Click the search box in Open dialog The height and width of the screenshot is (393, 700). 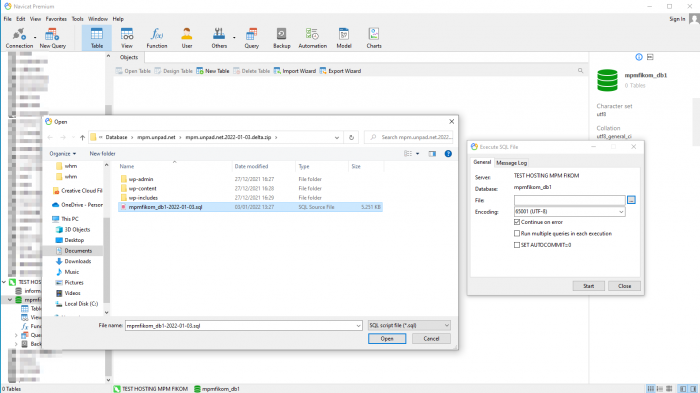click(409, 138)
